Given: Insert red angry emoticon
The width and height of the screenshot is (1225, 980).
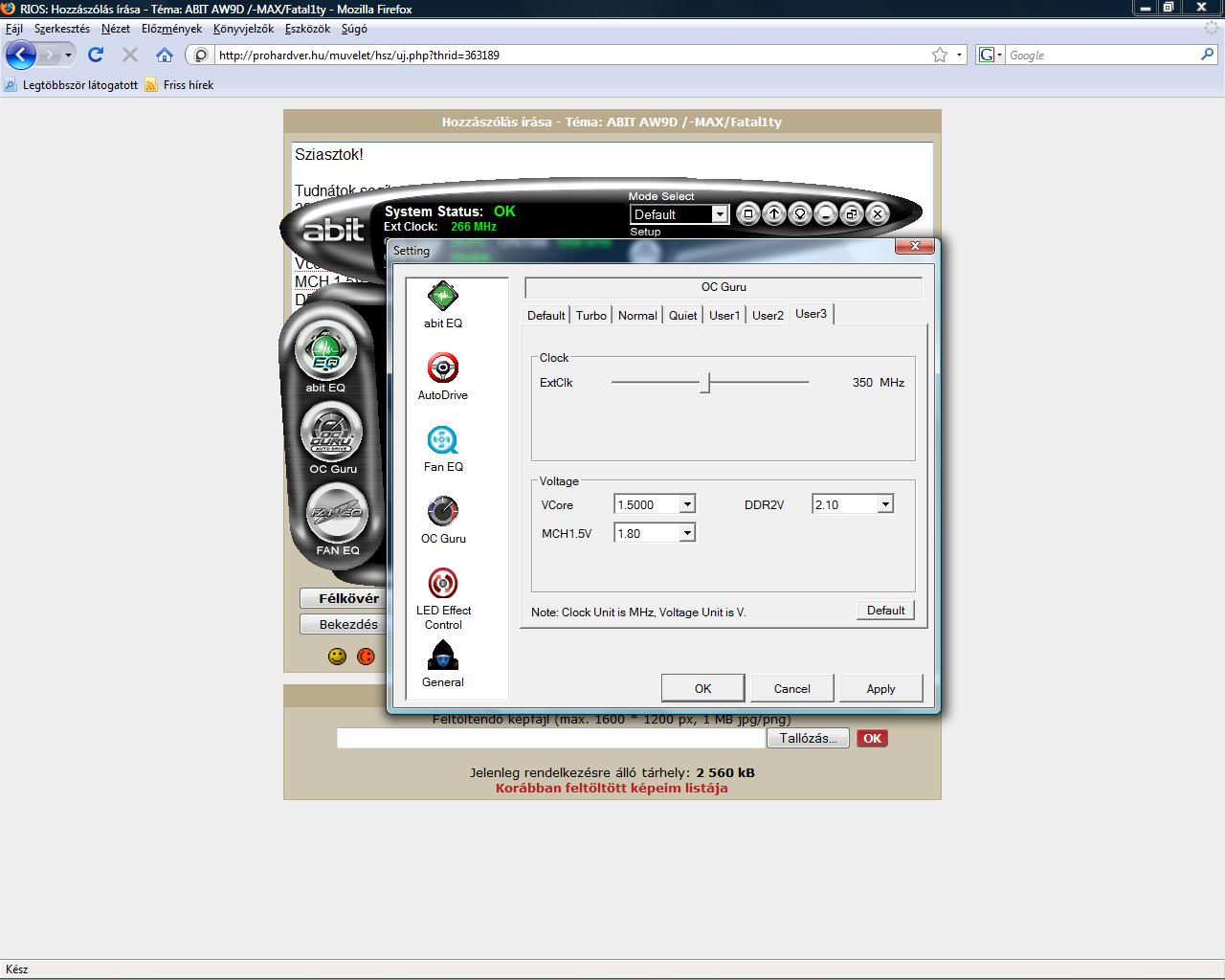Looking at the screenshot, I should [366, 657].
